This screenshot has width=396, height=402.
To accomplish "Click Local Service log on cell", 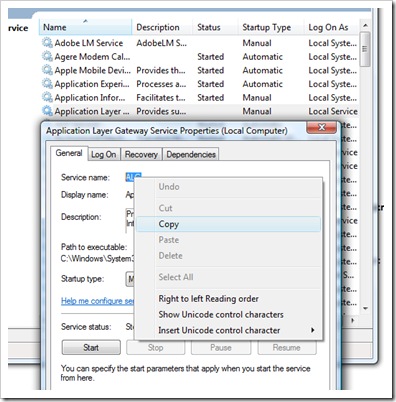I will point(333,111).
